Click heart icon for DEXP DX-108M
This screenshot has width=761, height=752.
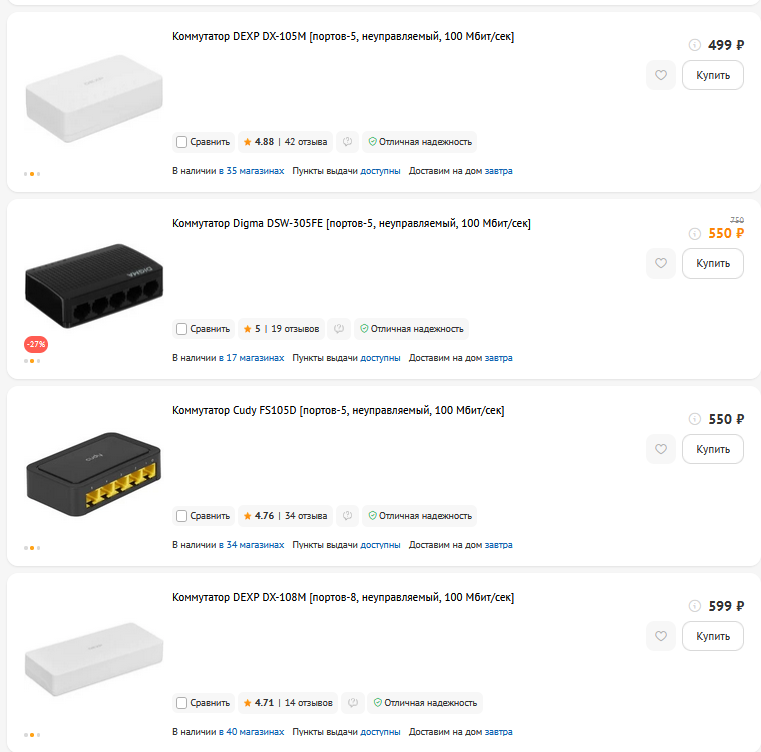(661, 636)
